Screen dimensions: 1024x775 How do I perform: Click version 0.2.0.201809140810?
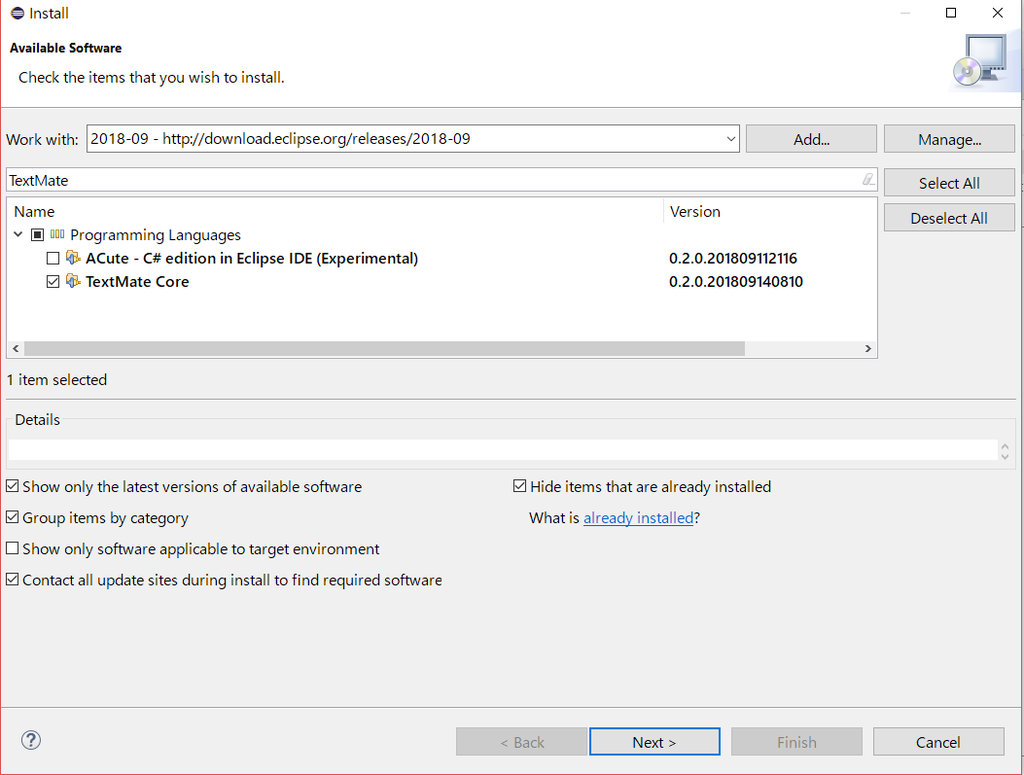pyautogui.click(x=736, y=281)
